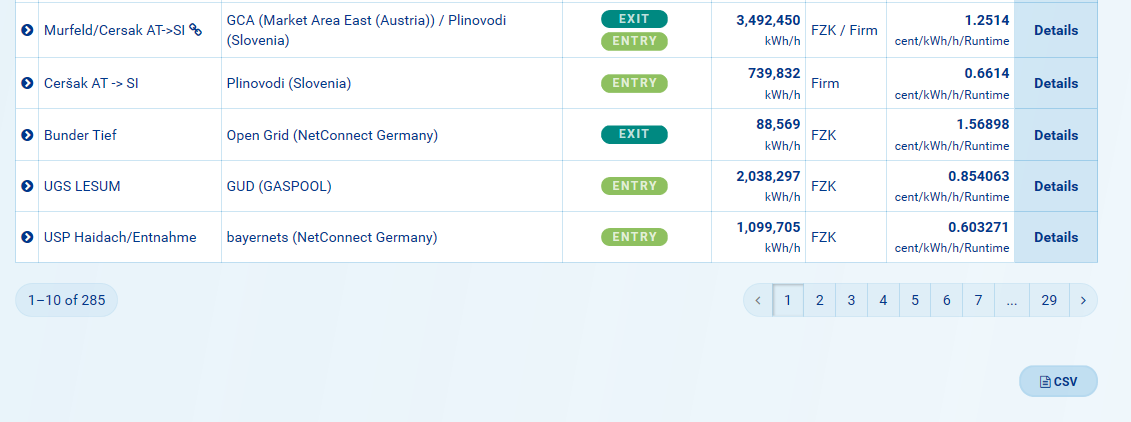Screen dimensions: 1131x422
Task: Click the UGS LESUM point name
Action: tap(82, 186)
